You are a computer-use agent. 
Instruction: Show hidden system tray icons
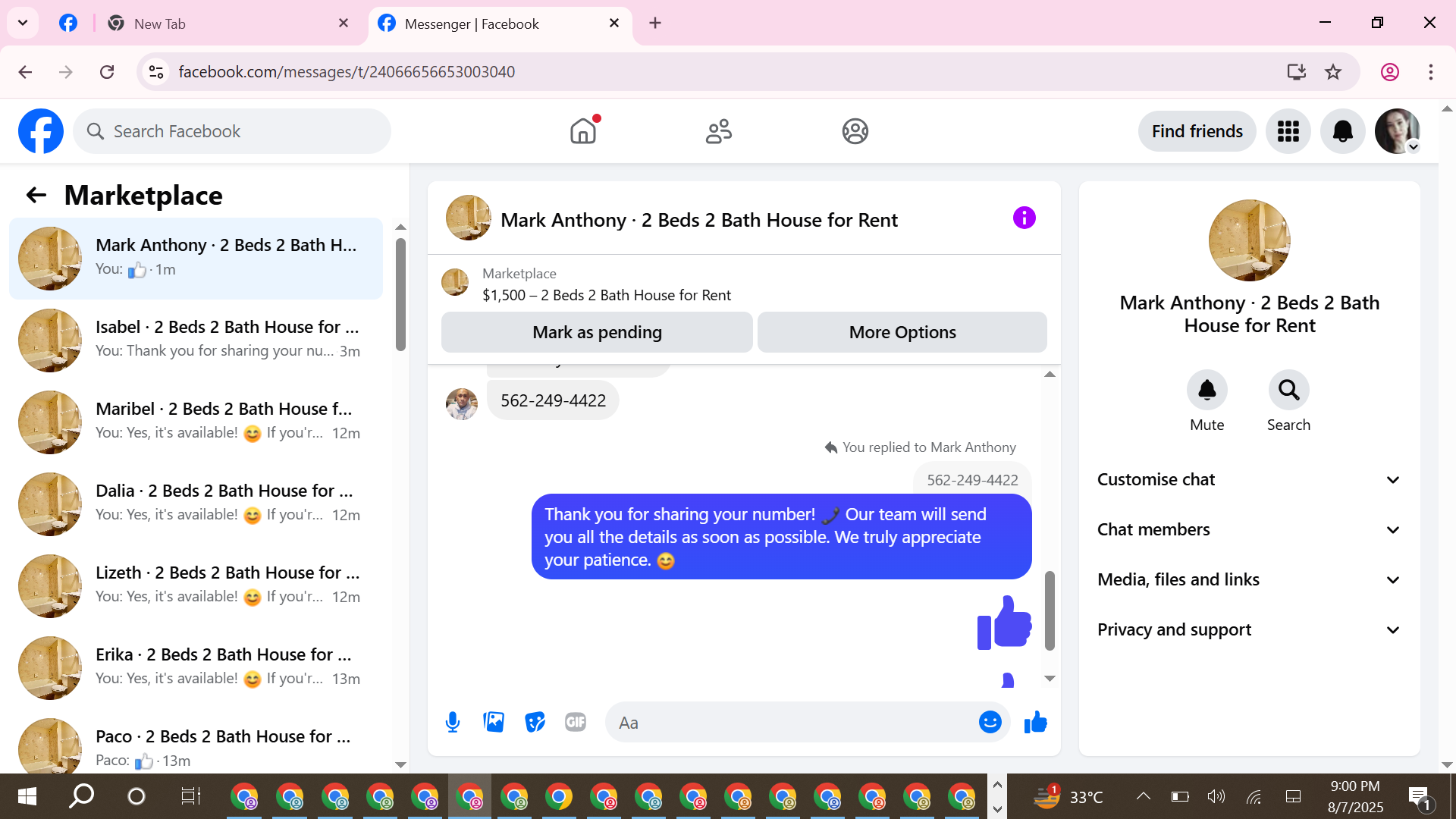click(1143, 796)
